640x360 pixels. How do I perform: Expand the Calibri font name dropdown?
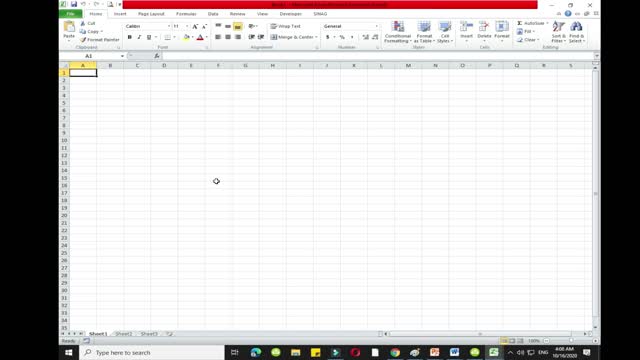pos(169,26)
